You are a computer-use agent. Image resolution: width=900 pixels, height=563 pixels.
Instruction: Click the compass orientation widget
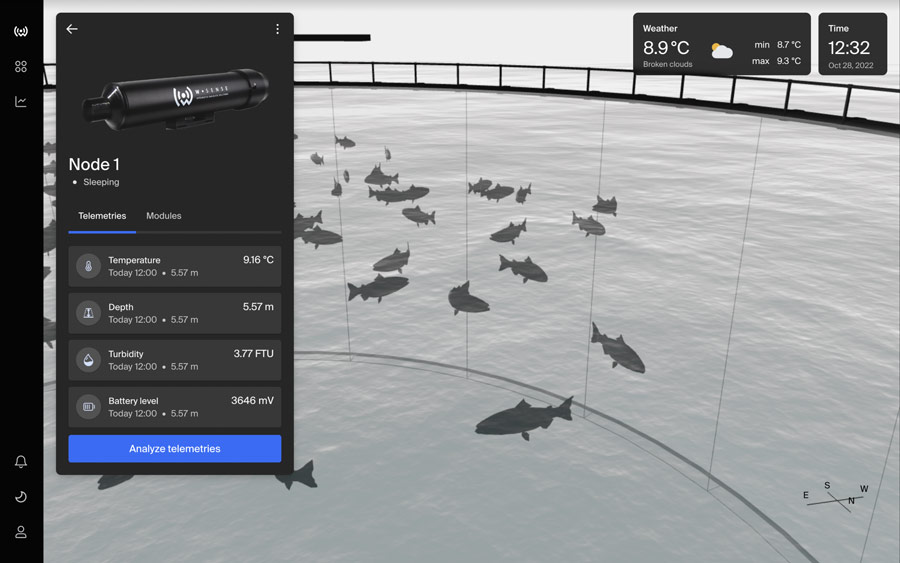(836, 496)
